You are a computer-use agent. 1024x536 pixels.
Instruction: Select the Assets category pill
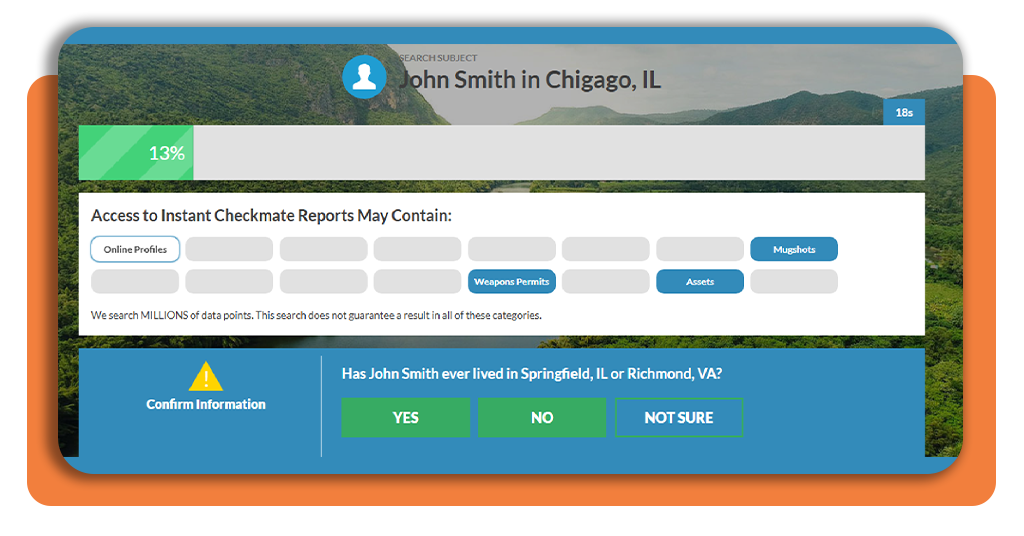(x=699, y=281)
